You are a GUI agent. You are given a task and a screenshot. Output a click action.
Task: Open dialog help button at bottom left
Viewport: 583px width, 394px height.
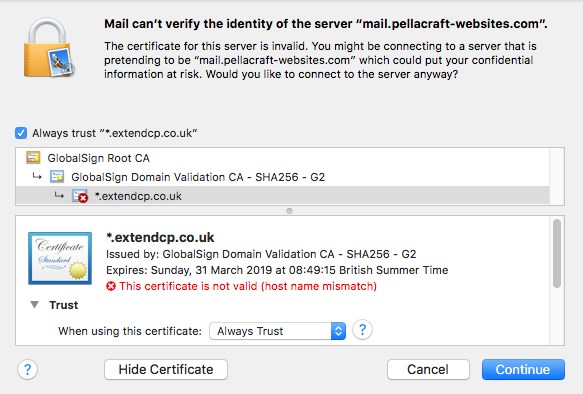click(x=28, y=369)
